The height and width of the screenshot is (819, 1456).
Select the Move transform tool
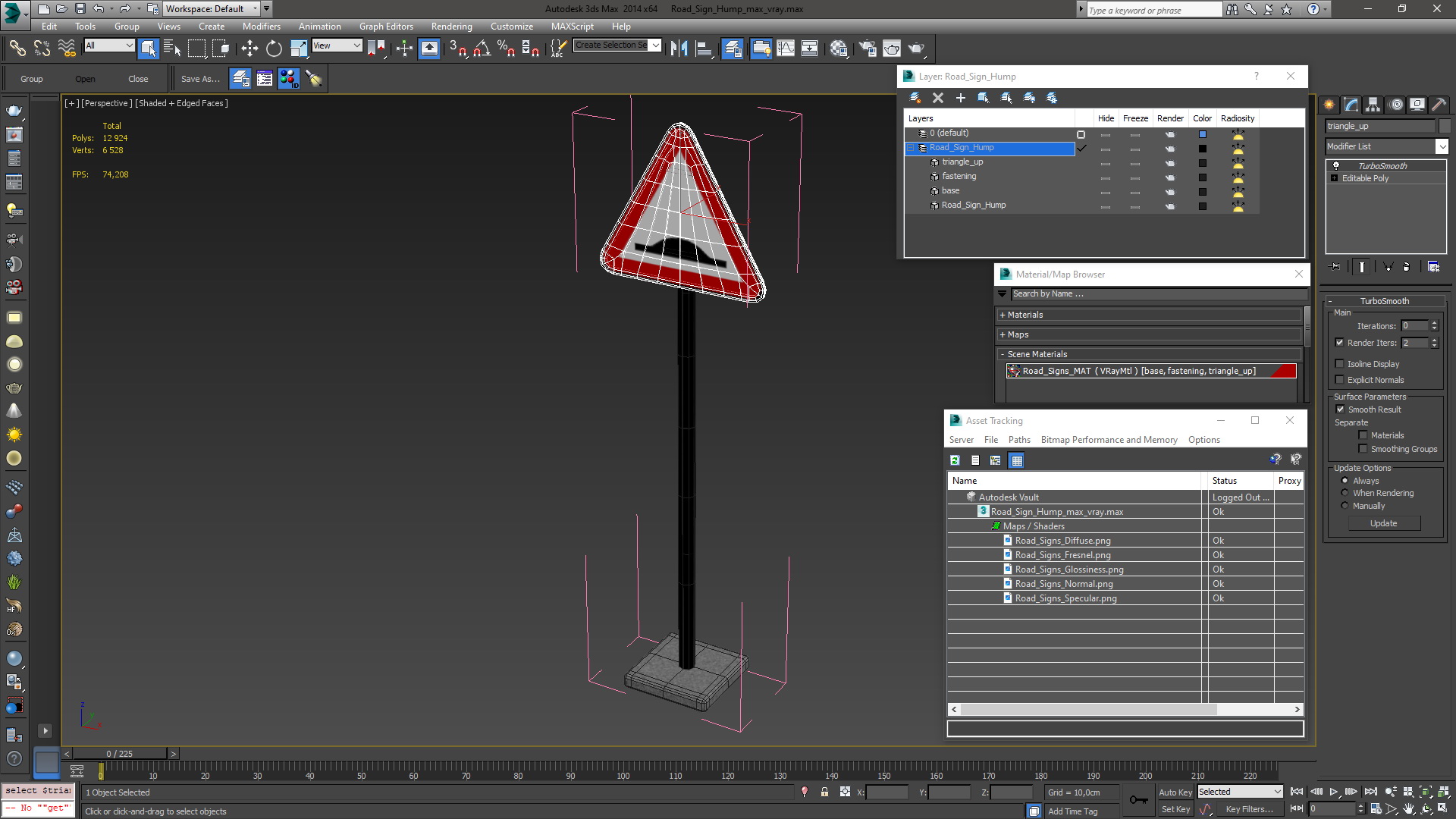click(x=249, y=49)
